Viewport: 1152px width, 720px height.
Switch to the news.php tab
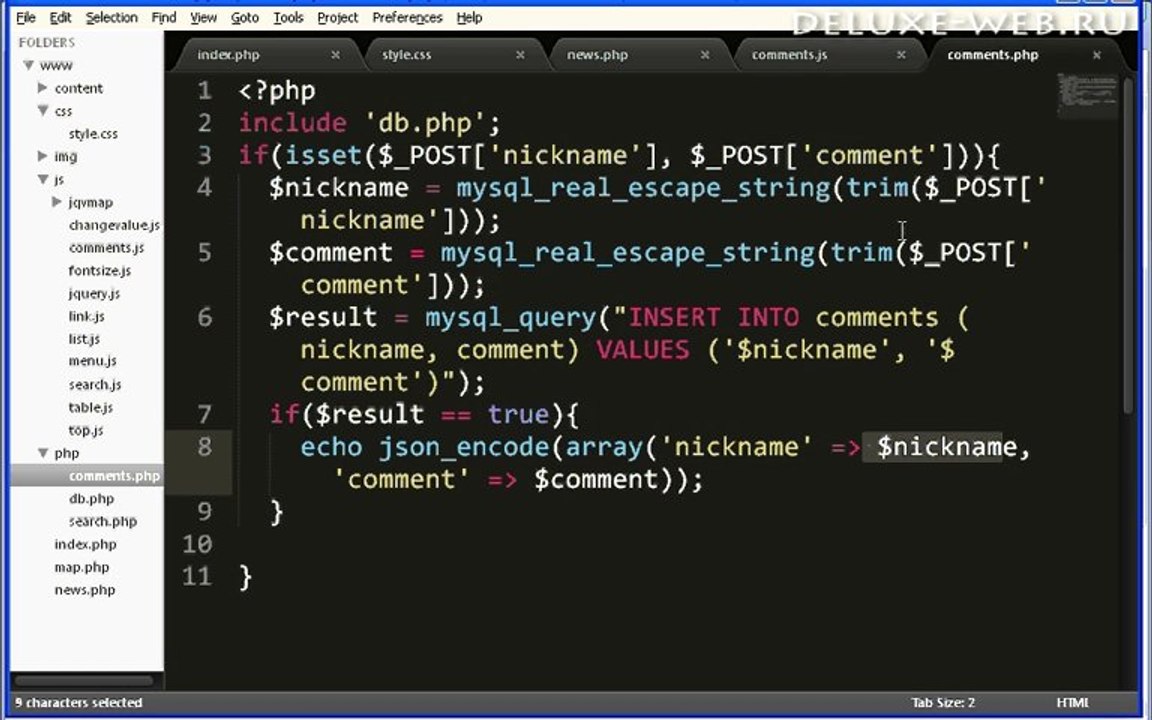[x=597, y=55]
